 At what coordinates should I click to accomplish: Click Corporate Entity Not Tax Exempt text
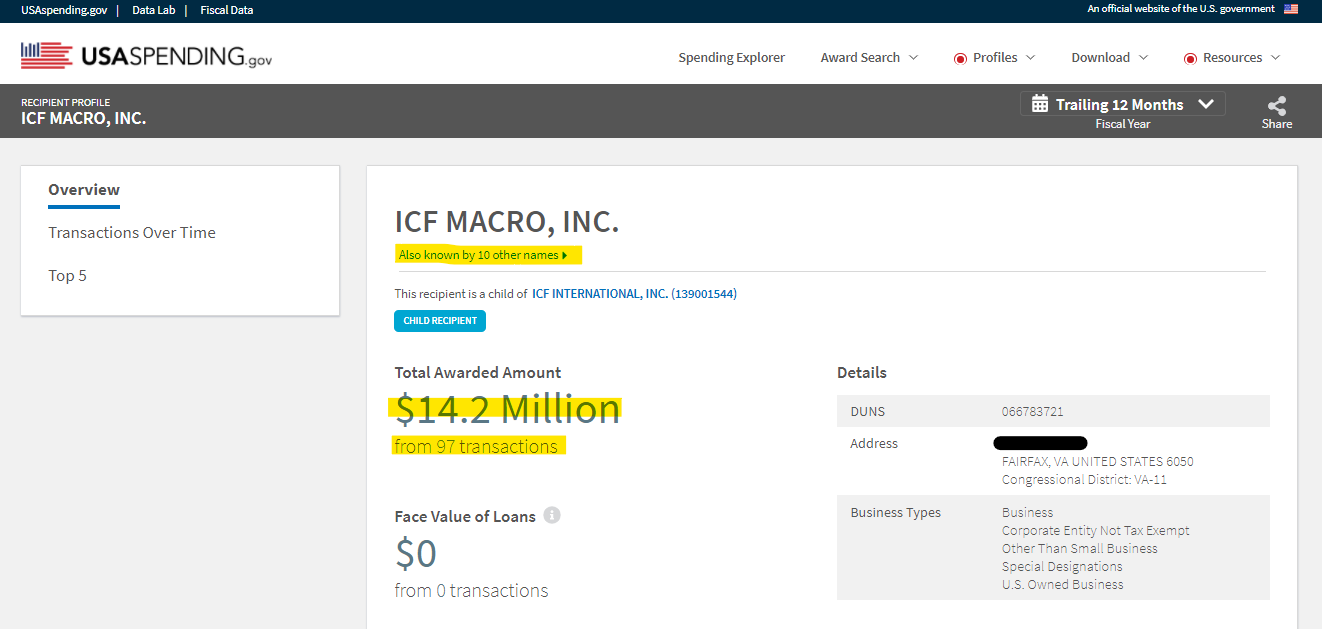tap(1096, 531)
